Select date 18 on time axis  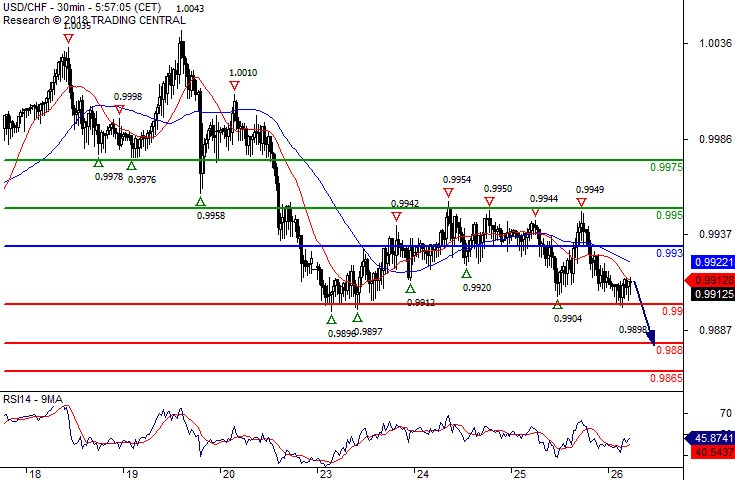pos(35,474)
